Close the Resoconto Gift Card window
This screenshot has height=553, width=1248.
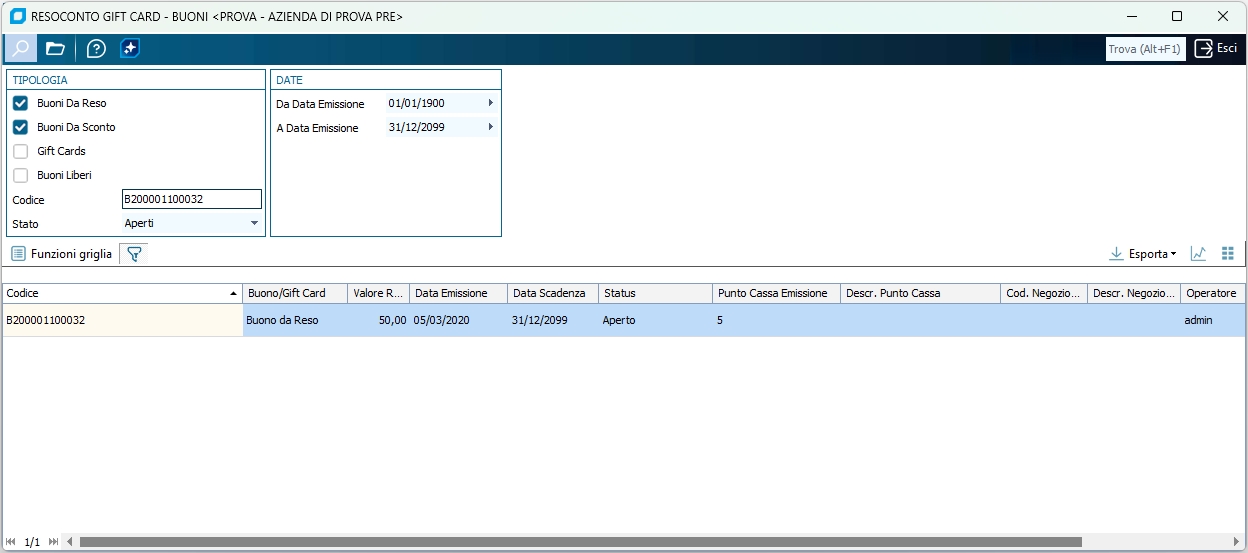click(x=1223, y=16)
